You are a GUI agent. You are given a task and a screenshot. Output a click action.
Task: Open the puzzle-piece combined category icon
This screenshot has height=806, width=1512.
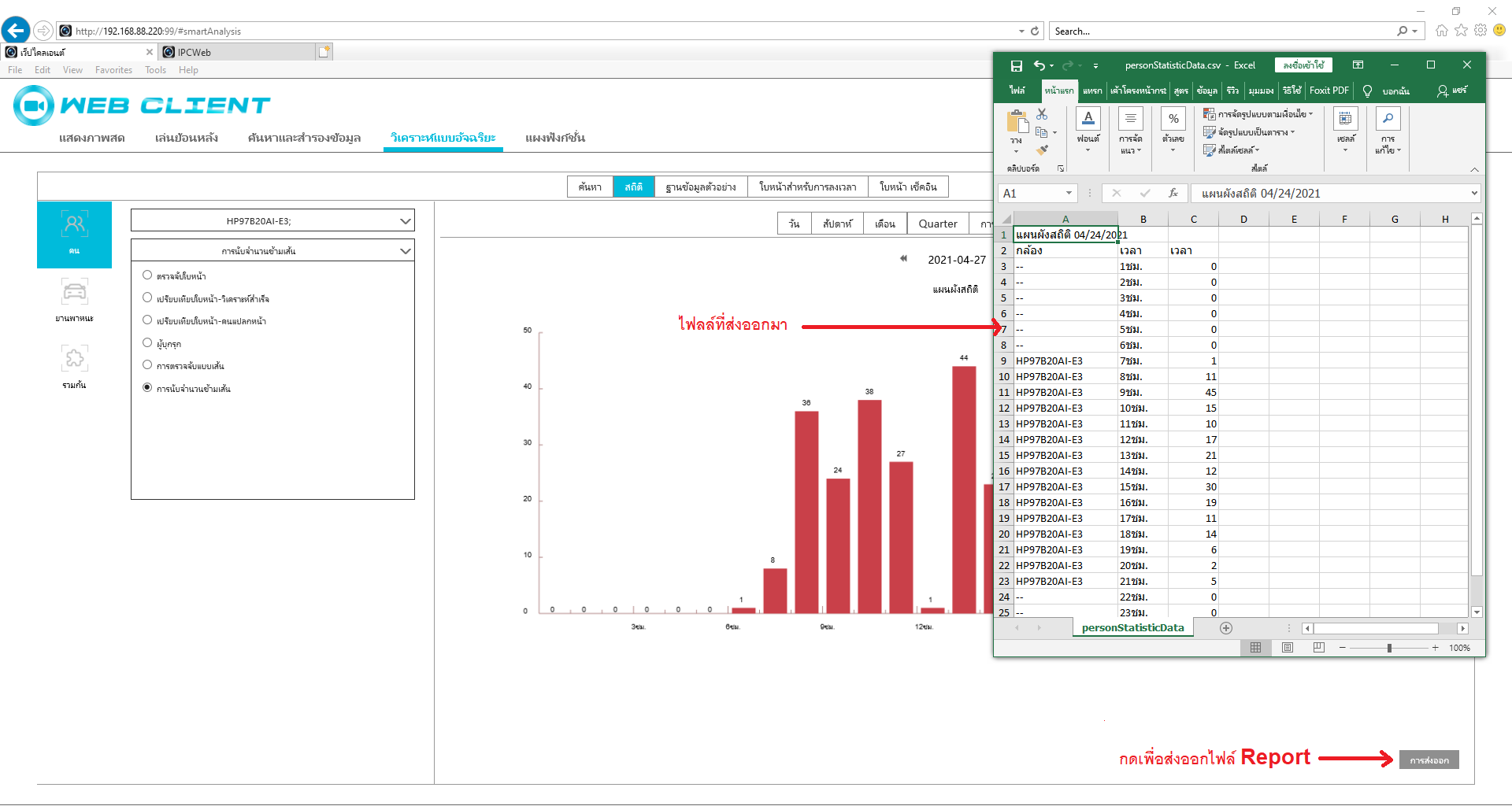[x=74, y=359]
